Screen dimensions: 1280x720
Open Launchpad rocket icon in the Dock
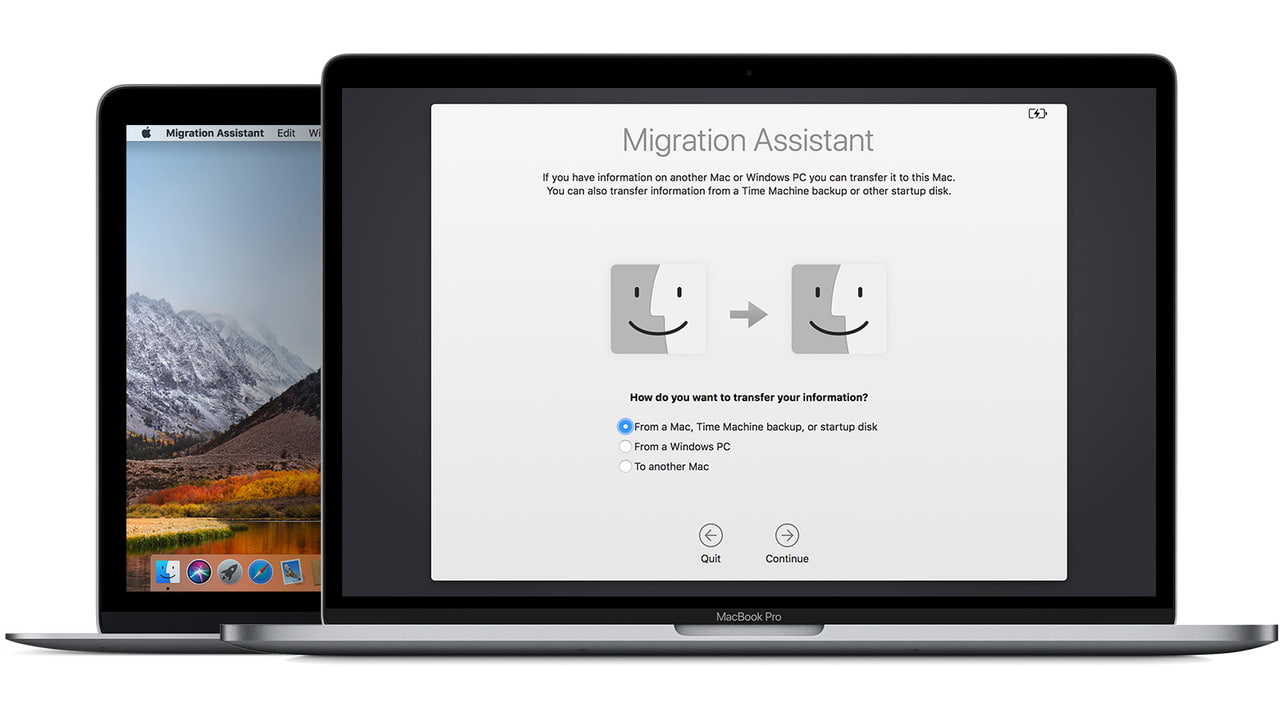pyautogui.click(x=230, y=571)
